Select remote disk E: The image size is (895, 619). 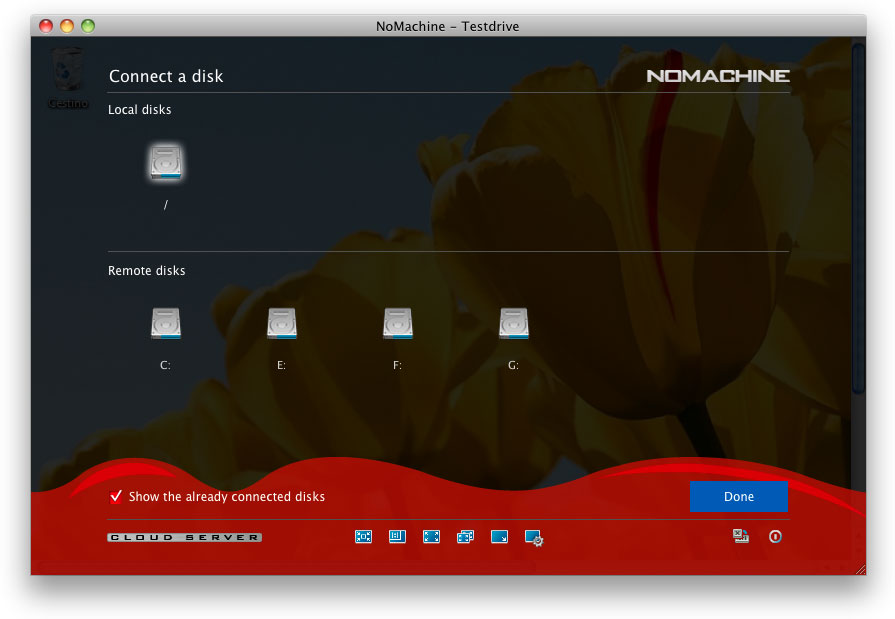coord(282,324)
